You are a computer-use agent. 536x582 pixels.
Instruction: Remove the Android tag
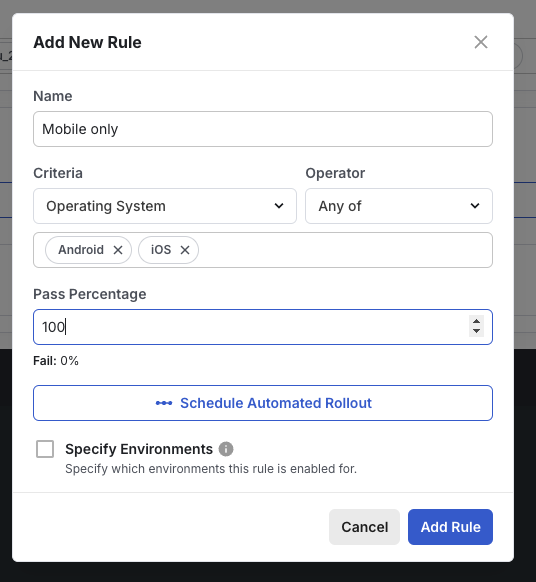click(118, 250)
